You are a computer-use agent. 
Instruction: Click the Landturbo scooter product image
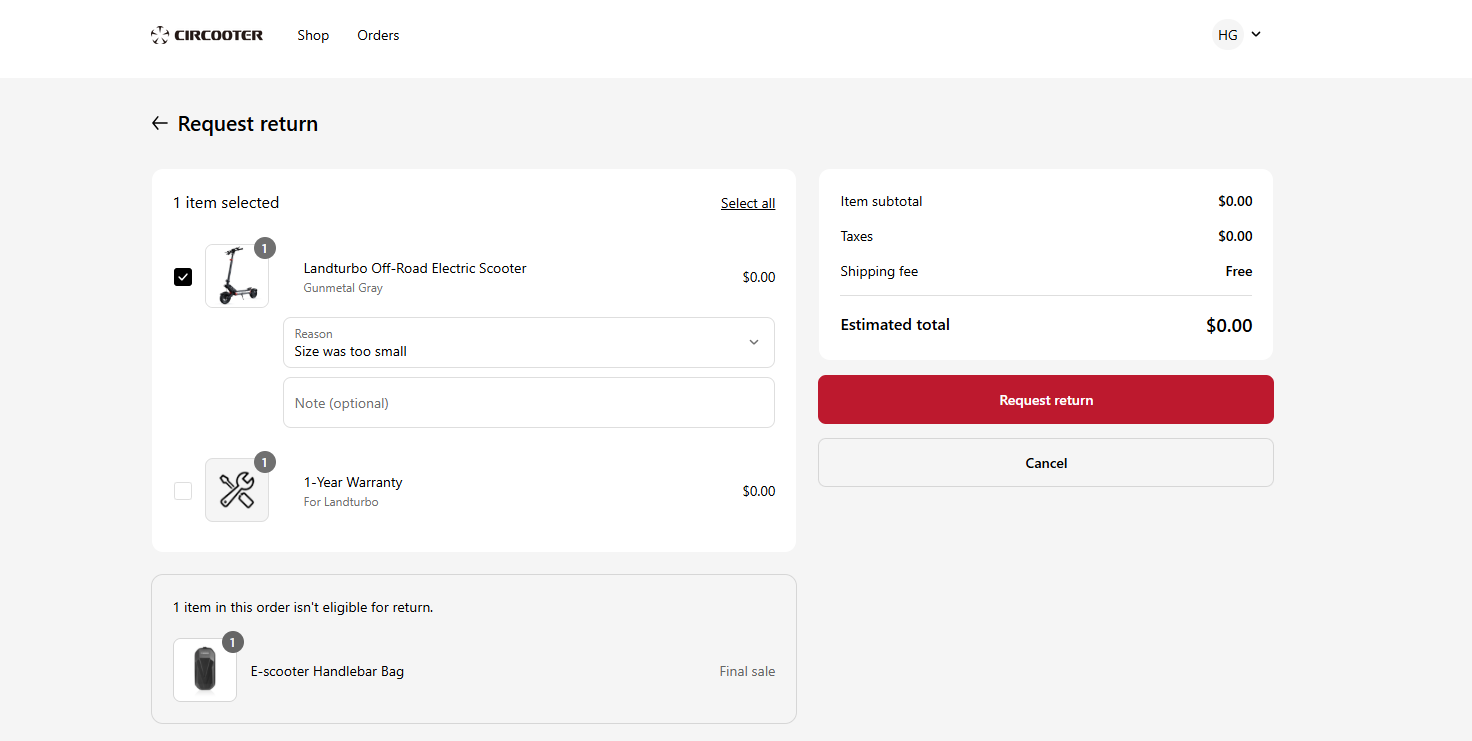coord(237,276)
